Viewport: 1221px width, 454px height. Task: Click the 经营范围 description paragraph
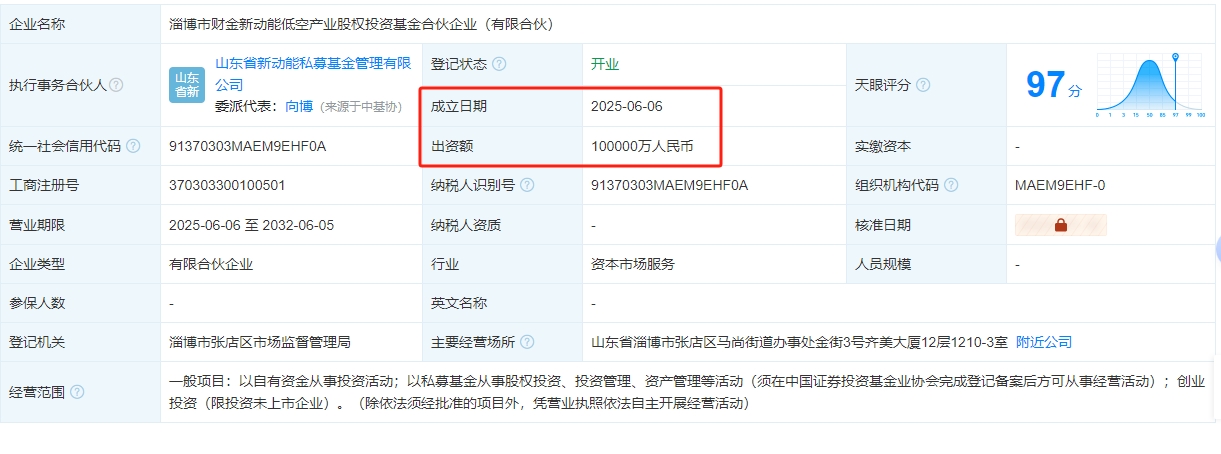pos(688,392)
